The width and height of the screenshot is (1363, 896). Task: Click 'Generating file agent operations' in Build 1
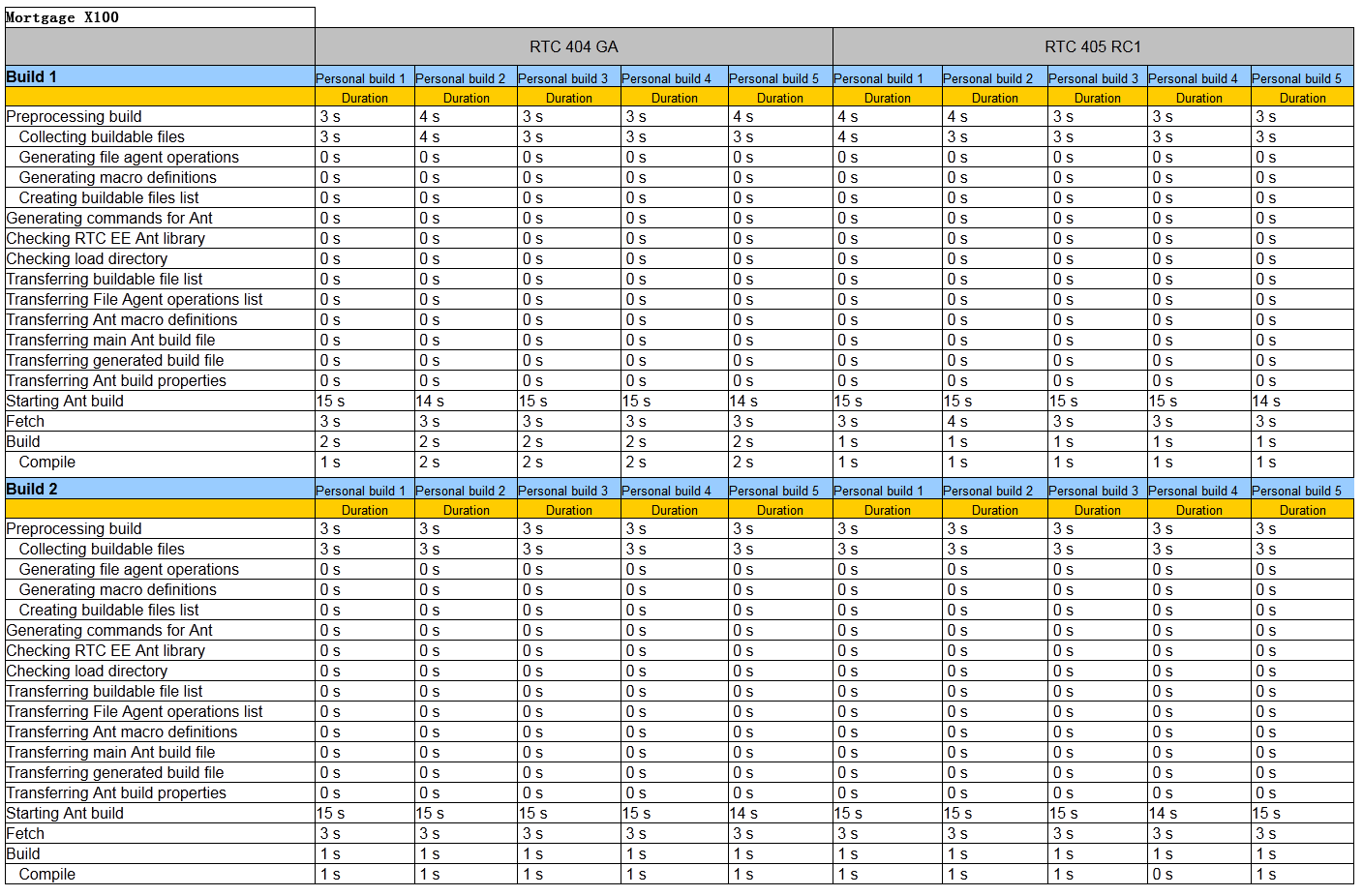pyautogui.click(x=129, y=157)
